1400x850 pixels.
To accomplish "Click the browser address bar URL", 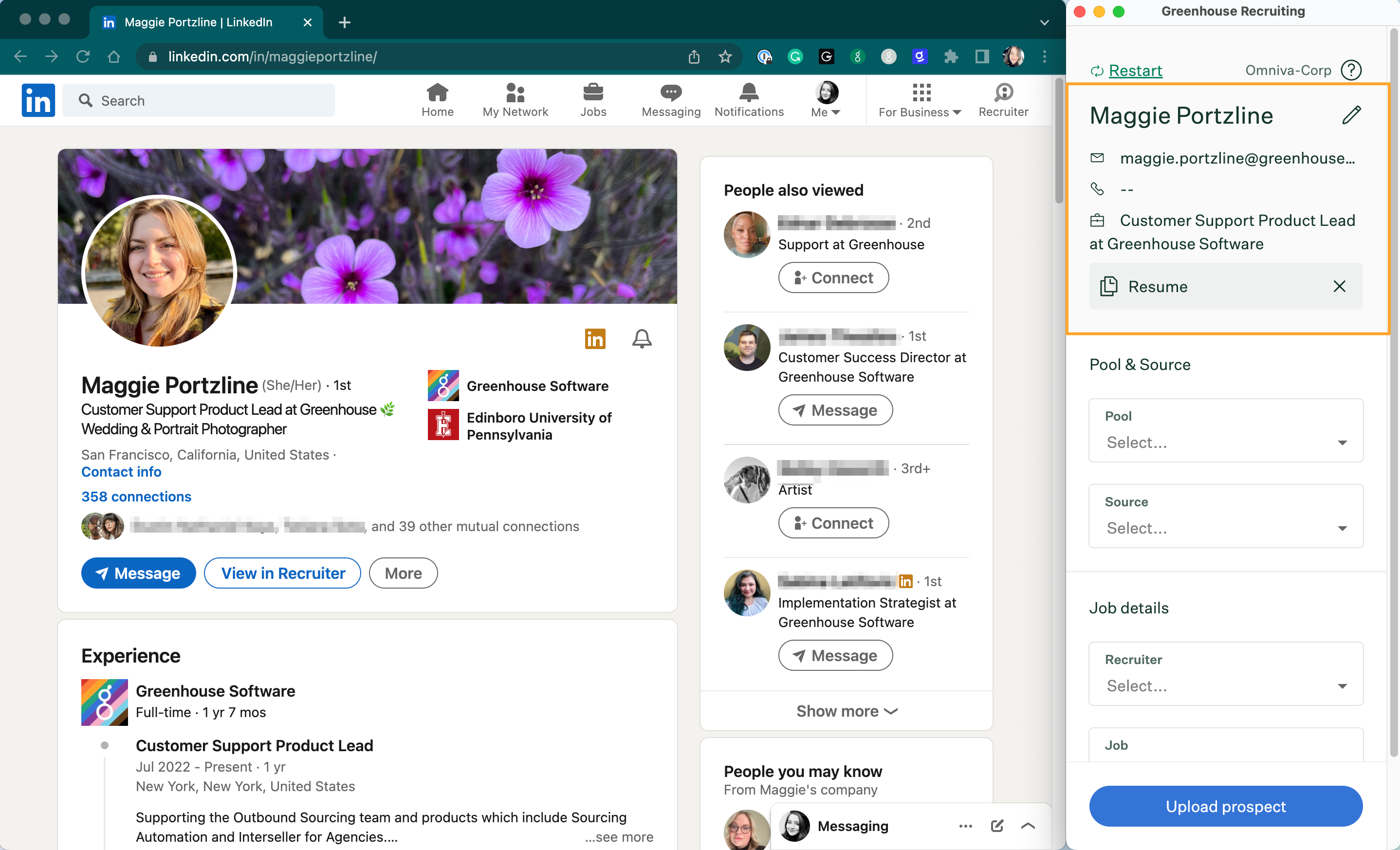I will tap(272, 56).
